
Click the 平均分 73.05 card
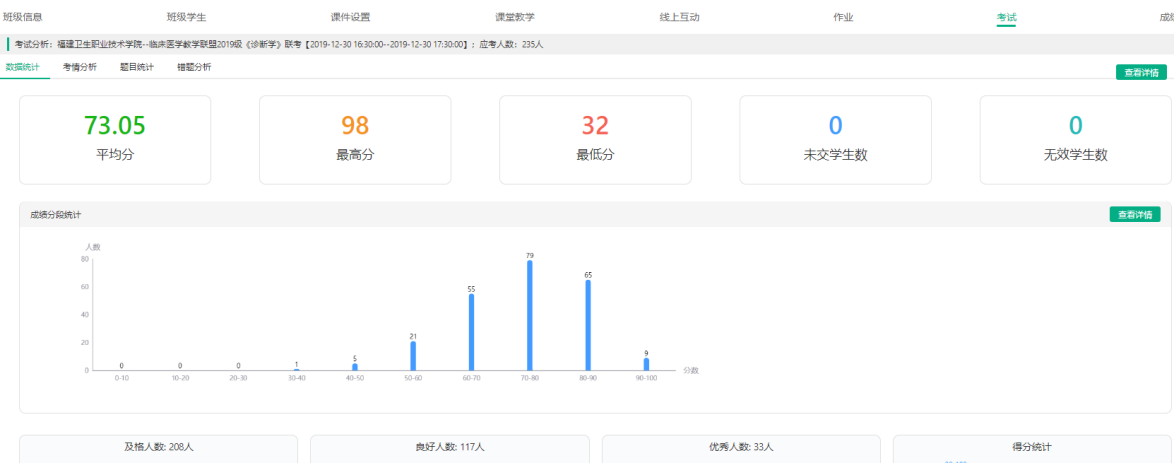(115, 140)
